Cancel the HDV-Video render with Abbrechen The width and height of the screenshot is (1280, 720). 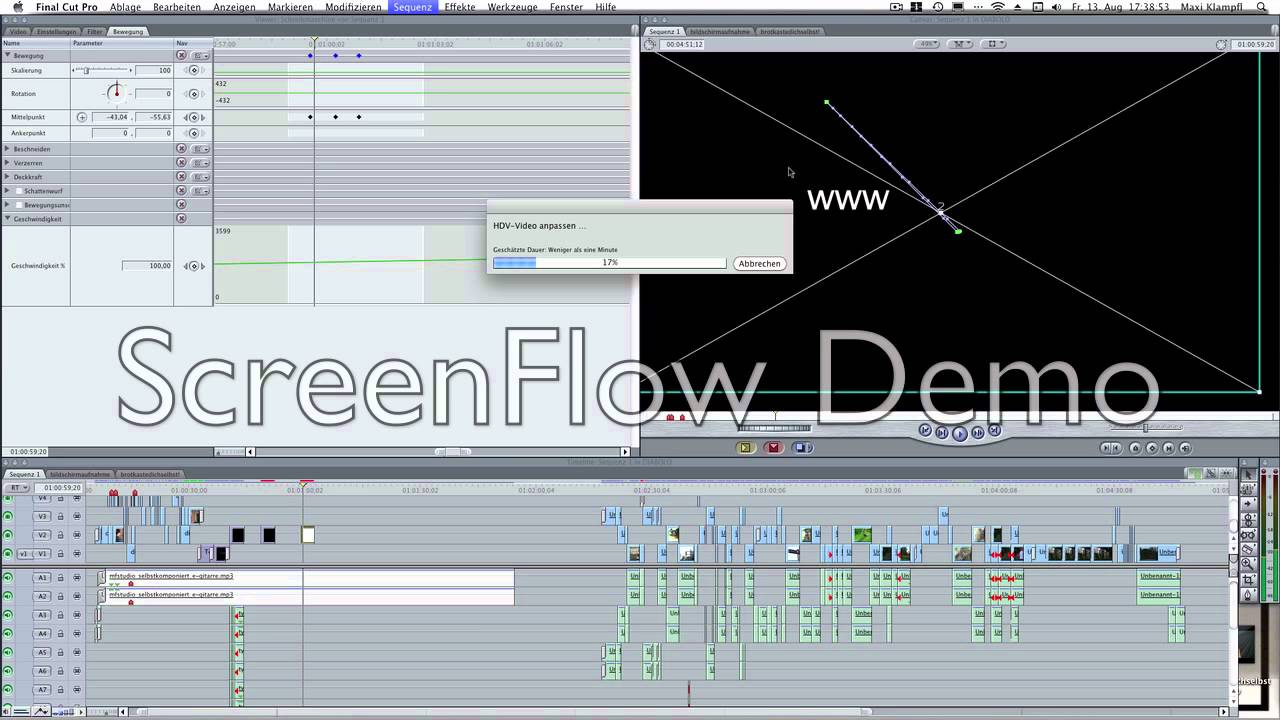point(759,263)
